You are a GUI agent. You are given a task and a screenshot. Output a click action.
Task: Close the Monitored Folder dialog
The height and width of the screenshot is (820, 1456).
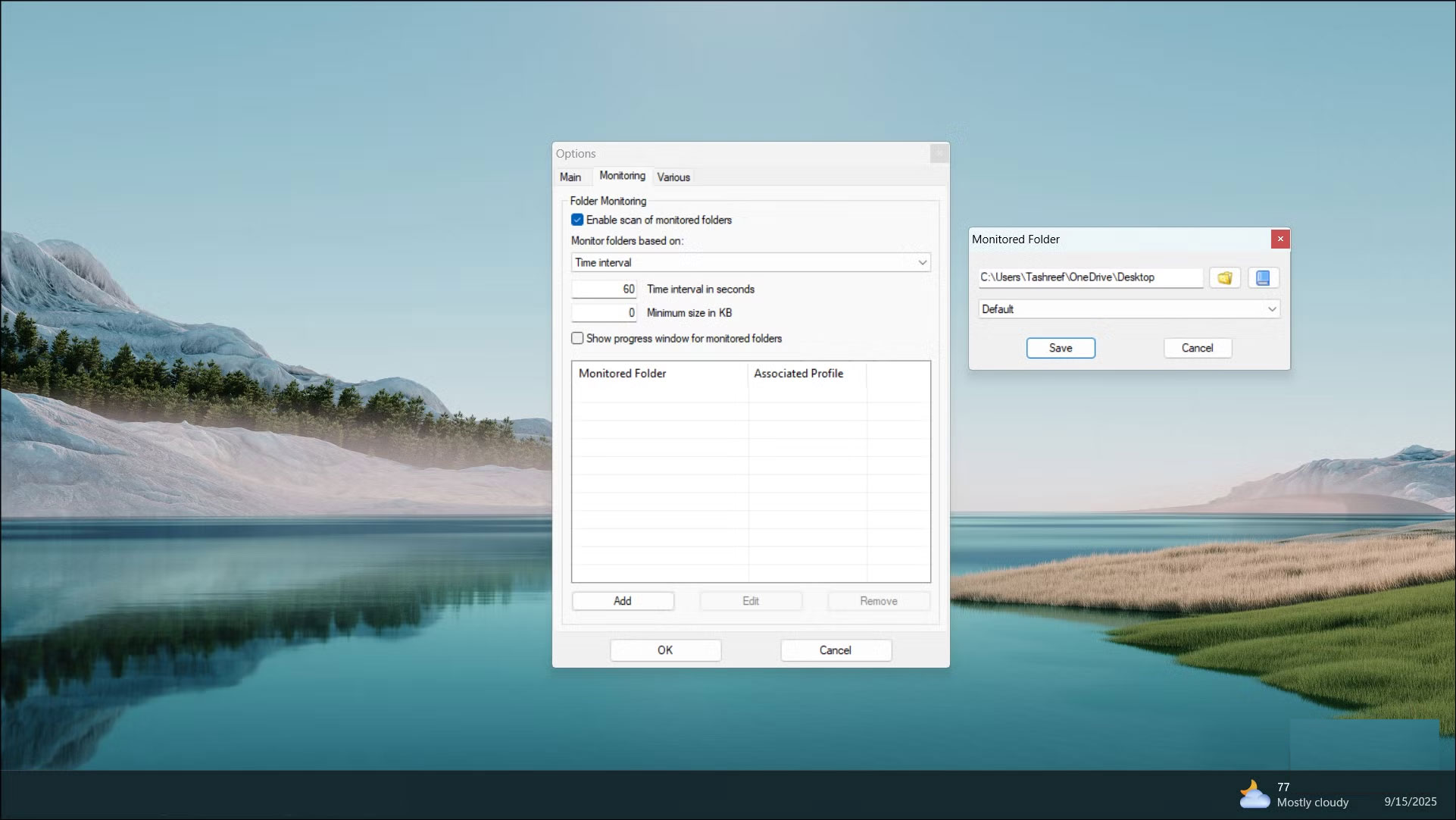click(1279, 239)
